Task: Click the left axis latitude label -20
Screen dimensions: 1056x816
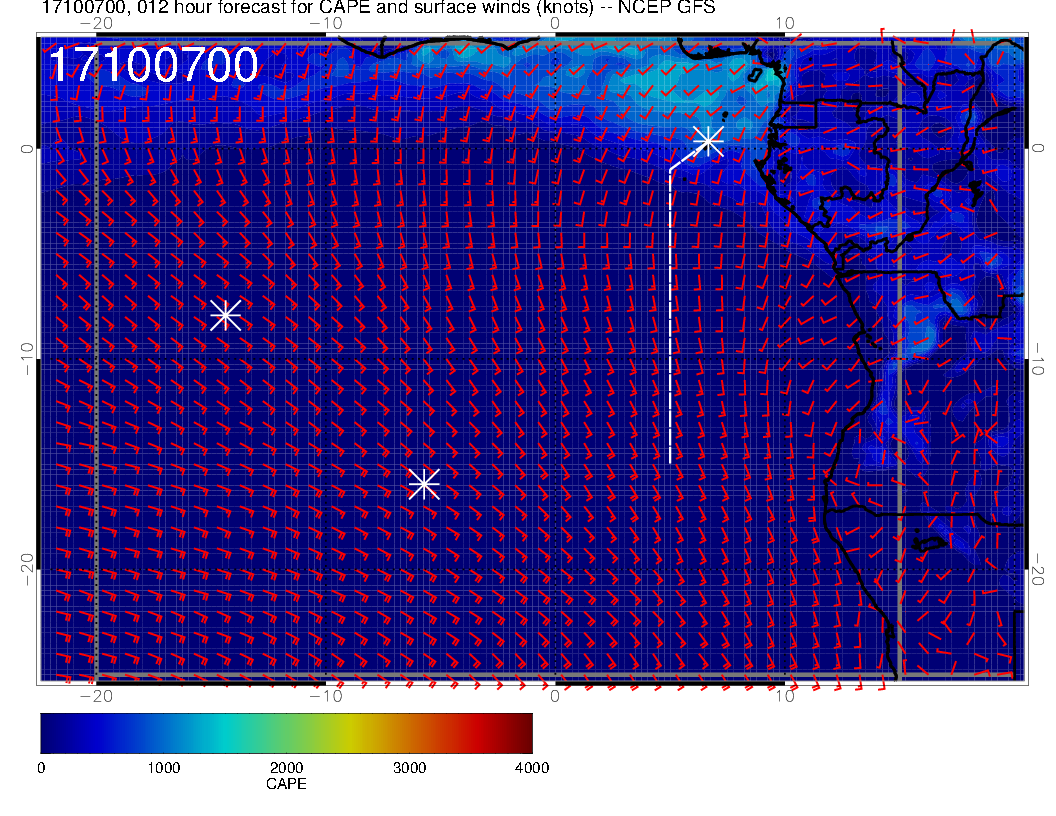Action: pos(26,570)
